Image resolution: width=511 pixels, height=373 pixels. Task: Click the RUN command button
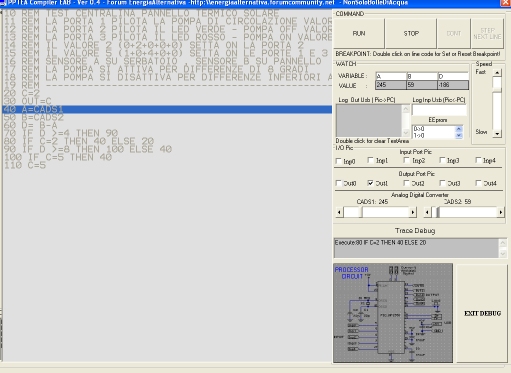[x=359, y=34]
